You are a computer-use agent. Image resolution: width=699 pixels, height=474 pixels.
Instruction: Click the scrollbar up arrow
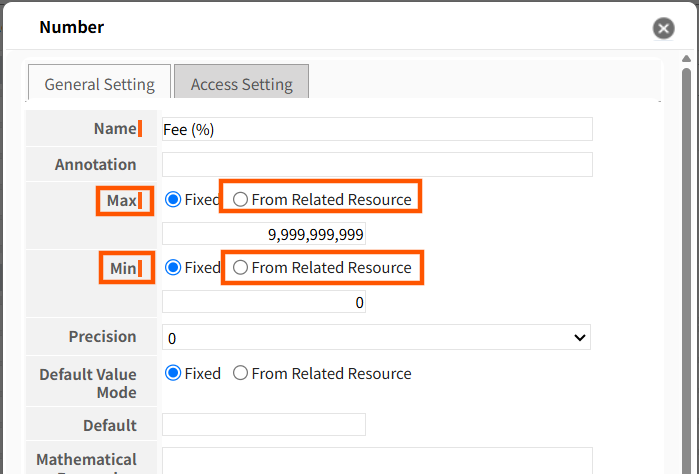tap(687, 58)
